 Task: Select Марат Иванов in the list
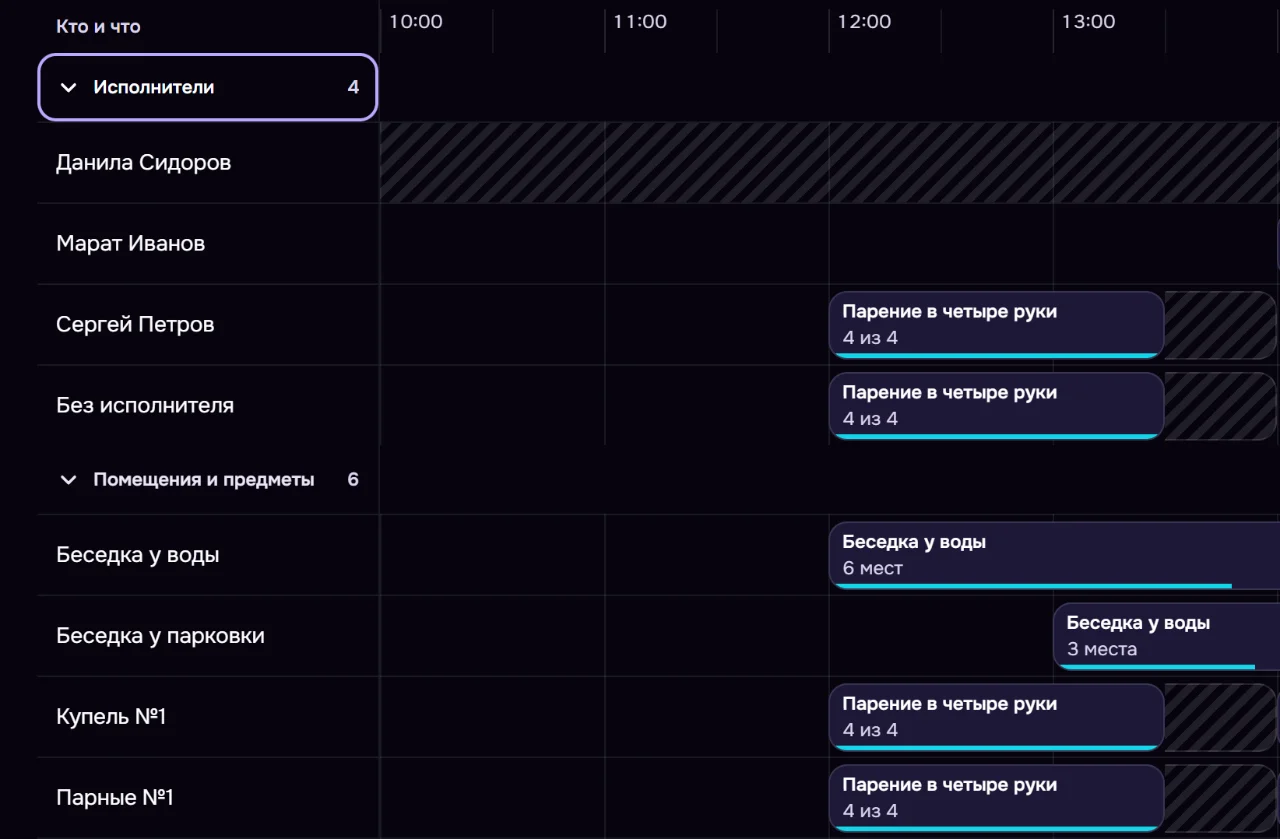131,244
